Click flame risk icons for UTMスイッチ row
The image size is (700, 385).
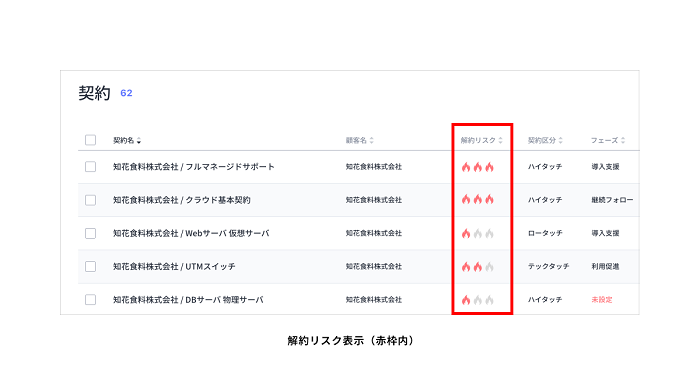coord(478,267)
